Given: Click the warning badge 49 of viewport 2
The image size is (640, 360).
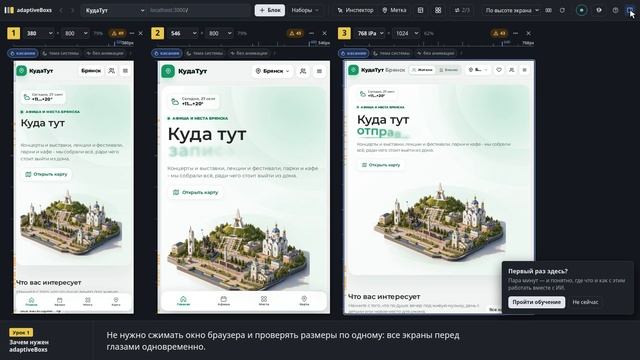Looking at the screenshot, I should tap(295, 33).
